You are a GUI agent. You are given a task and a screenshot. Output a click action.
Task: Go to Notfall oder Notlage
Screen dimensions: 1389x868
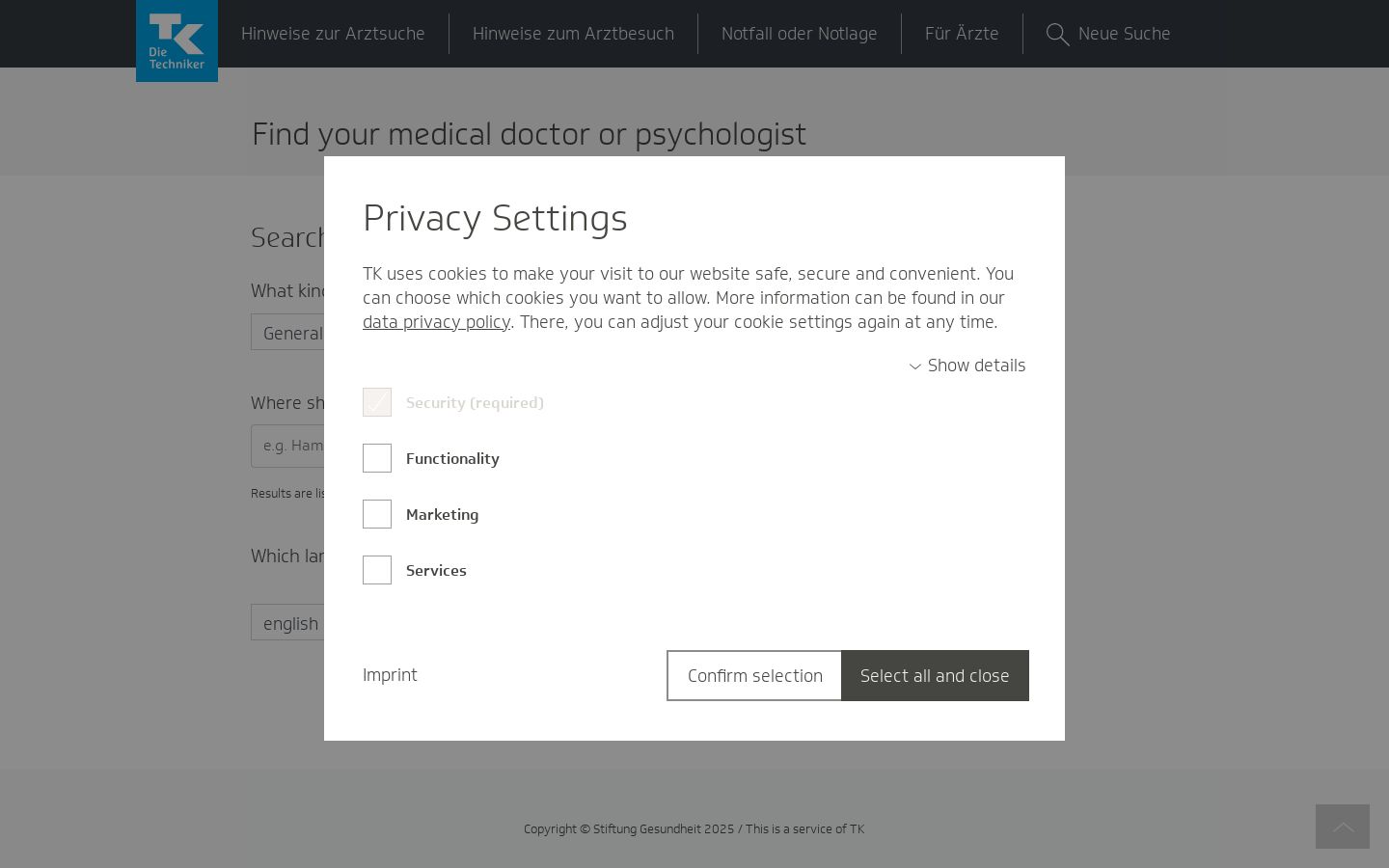coord(800,34)
